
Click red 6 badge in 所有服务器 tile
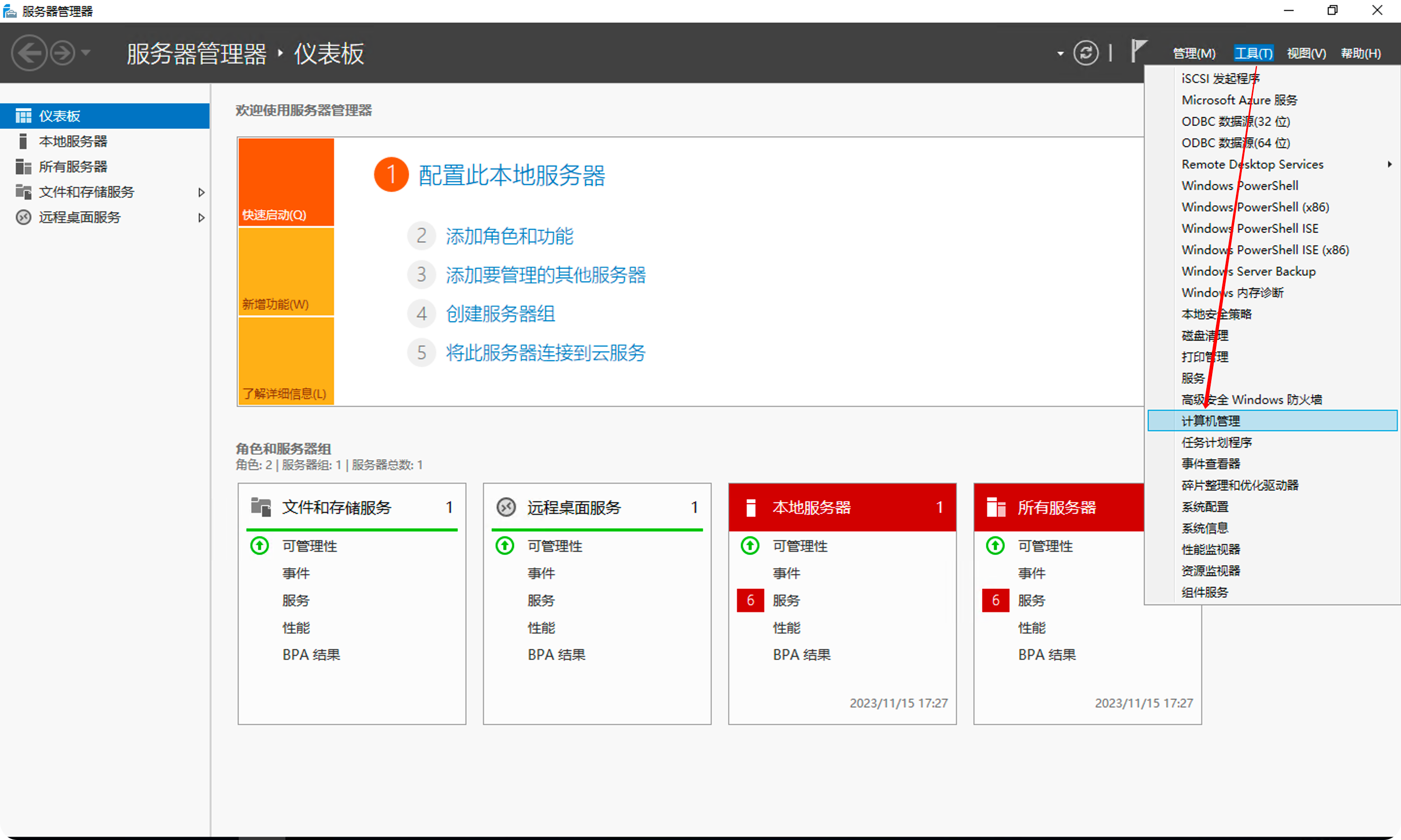995,601
